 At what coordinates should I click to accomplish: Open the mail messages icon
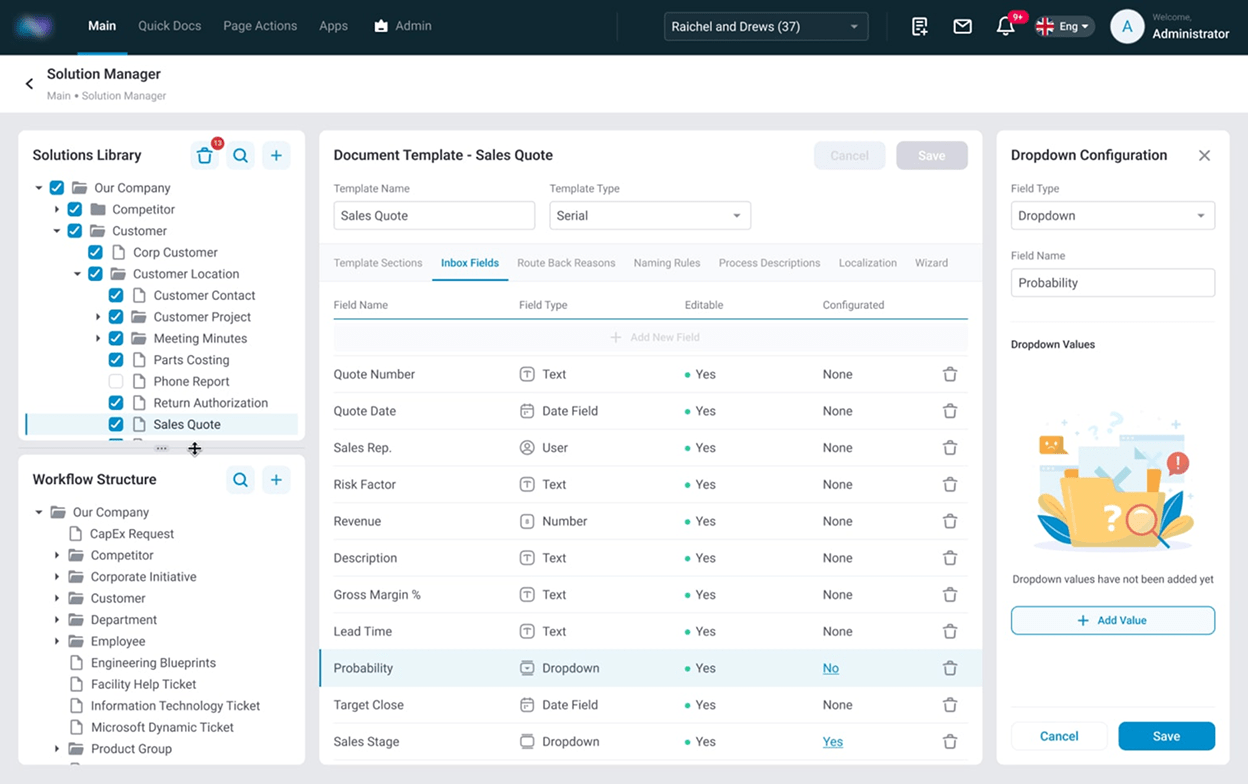[962, 26]
